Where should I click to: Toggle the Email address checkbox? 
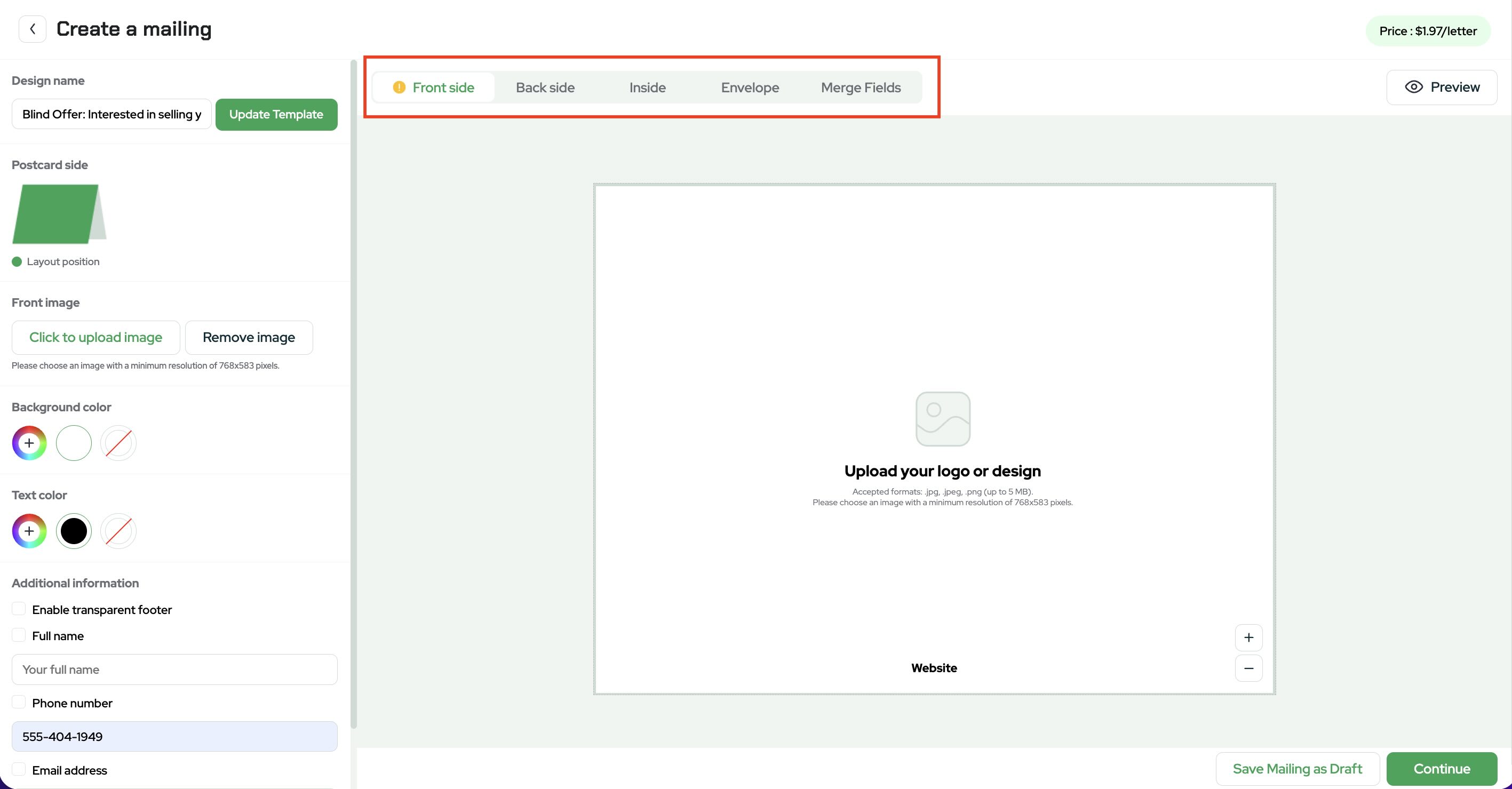[x=19, y=769]
